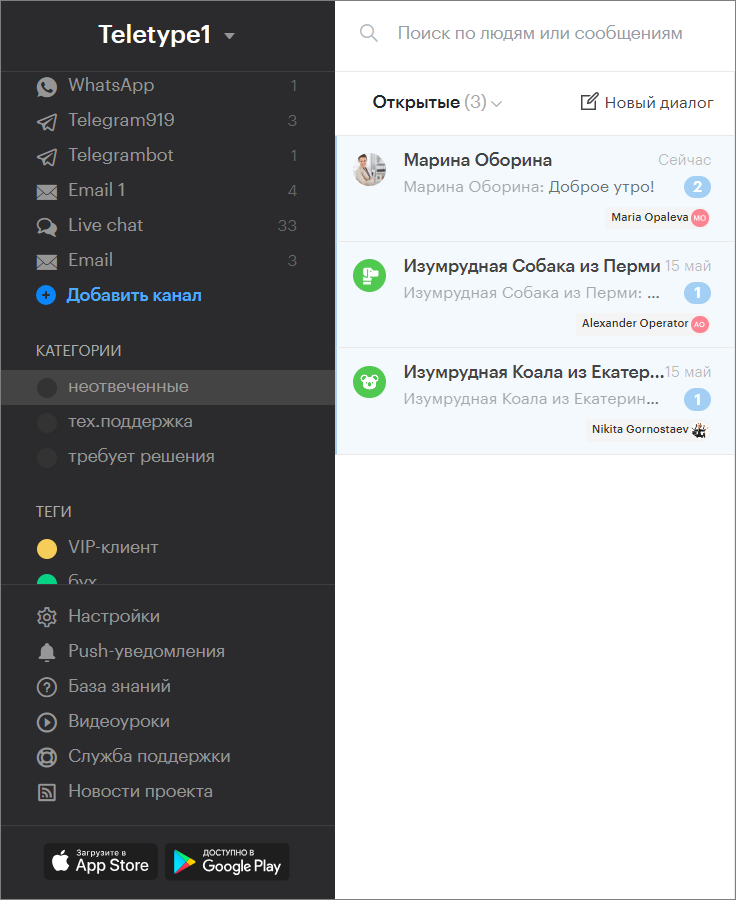Open the Изумрудная Коала koala avatar

point(369,382)
